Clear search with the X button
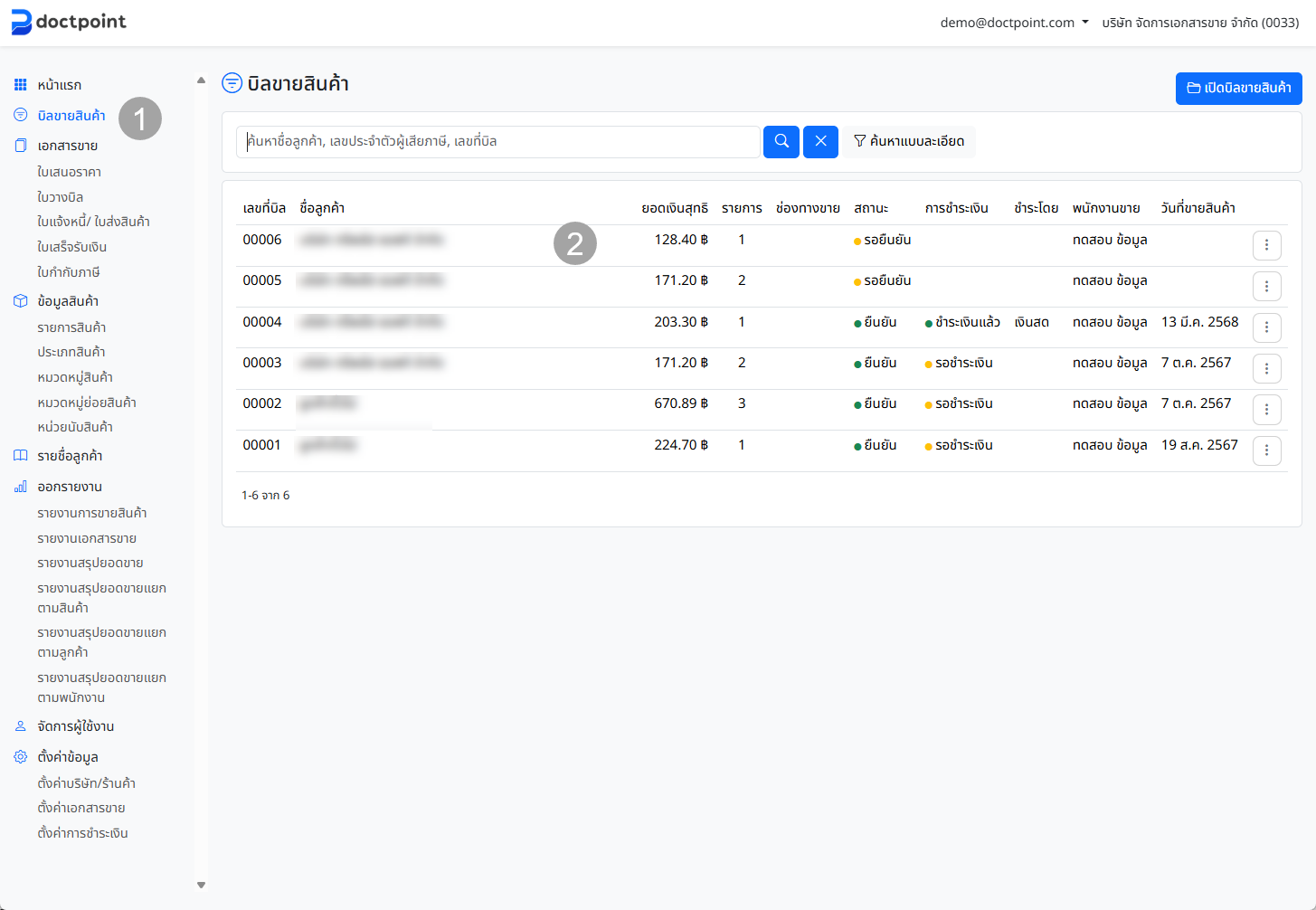Screen dimensions: 1316x910 pyautogui.click(x=820, y=141)
